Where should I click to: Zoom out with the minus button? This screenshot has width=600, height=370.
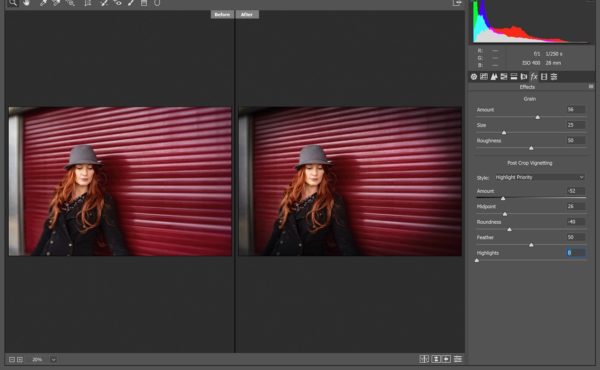[x=12, y=359]
